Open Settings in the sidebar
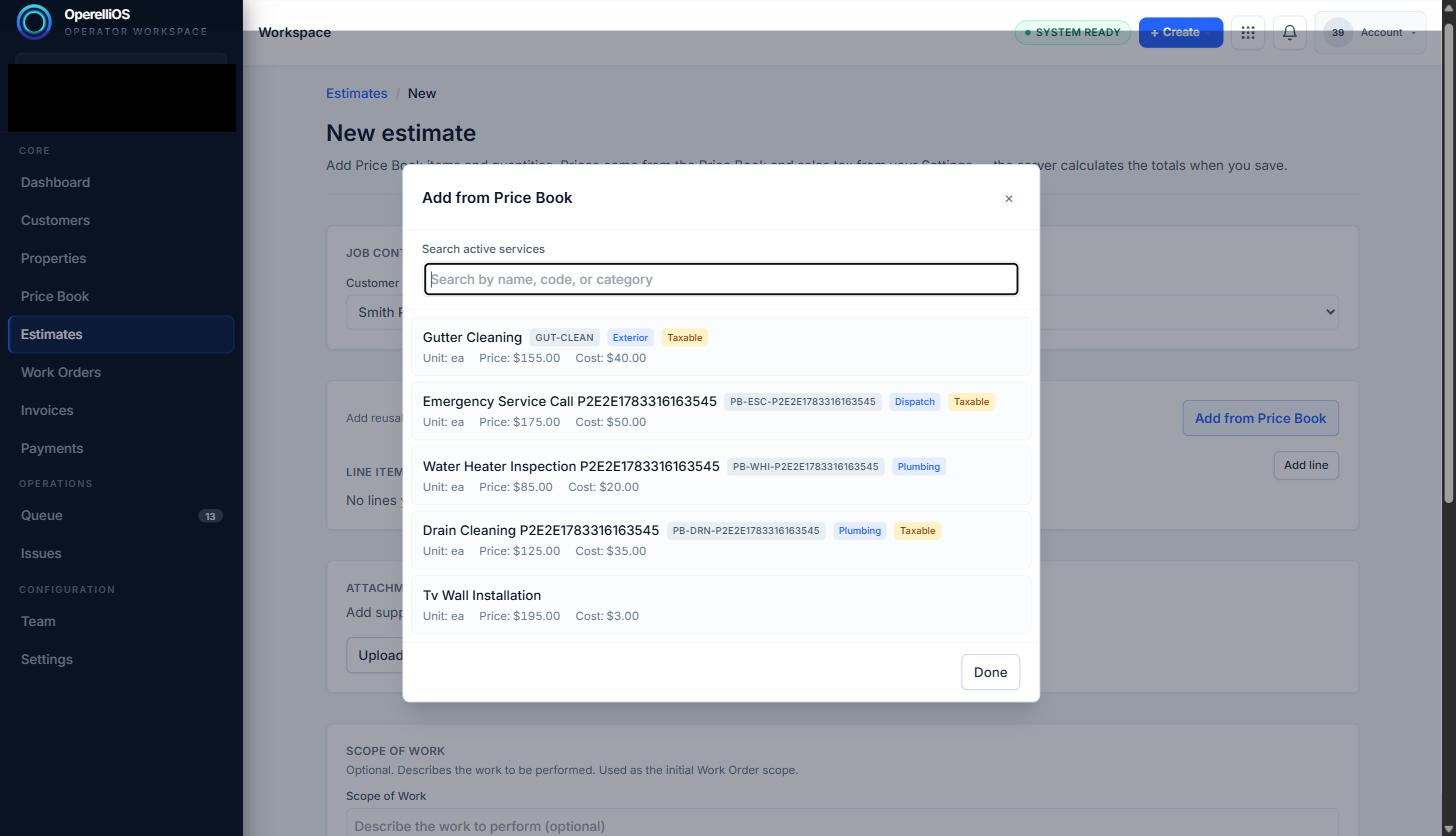The width and height of the screenshot is (1456, 836). point(121,659)
